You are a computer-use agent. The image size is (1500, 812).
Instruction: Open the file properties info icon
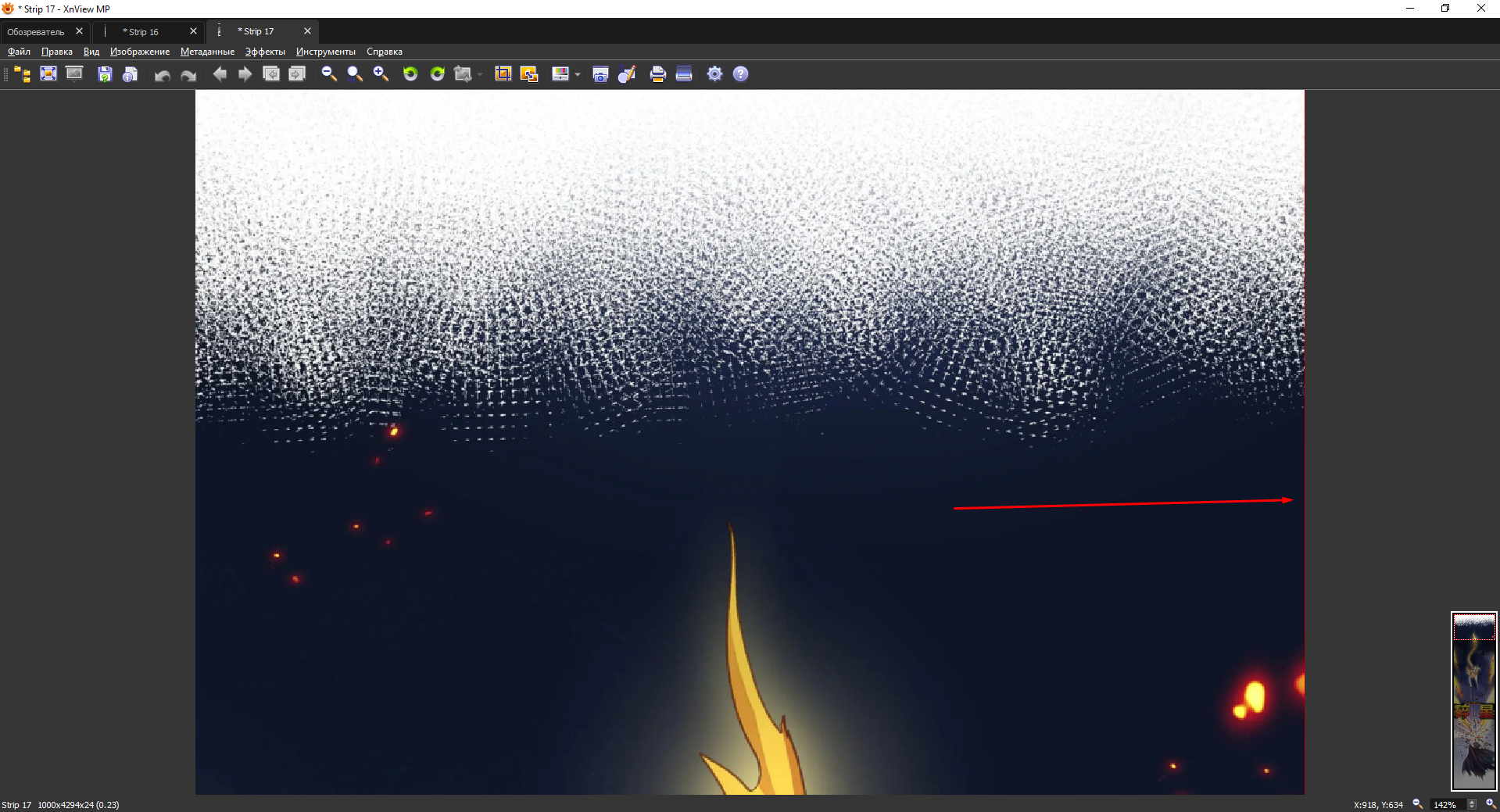tap(131, 74)
